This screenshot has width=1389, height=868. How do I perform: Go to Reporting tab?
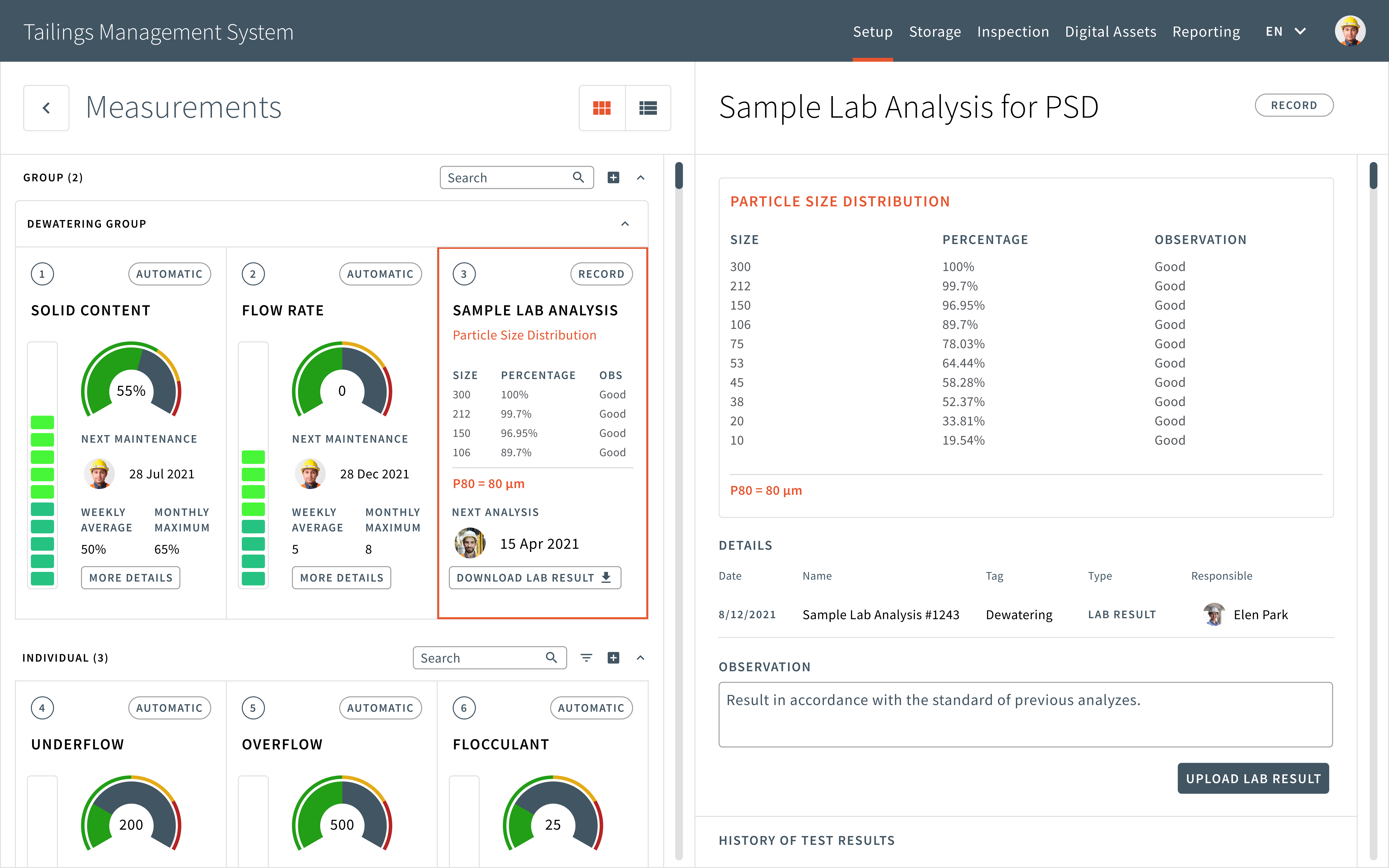point(1206,32)
